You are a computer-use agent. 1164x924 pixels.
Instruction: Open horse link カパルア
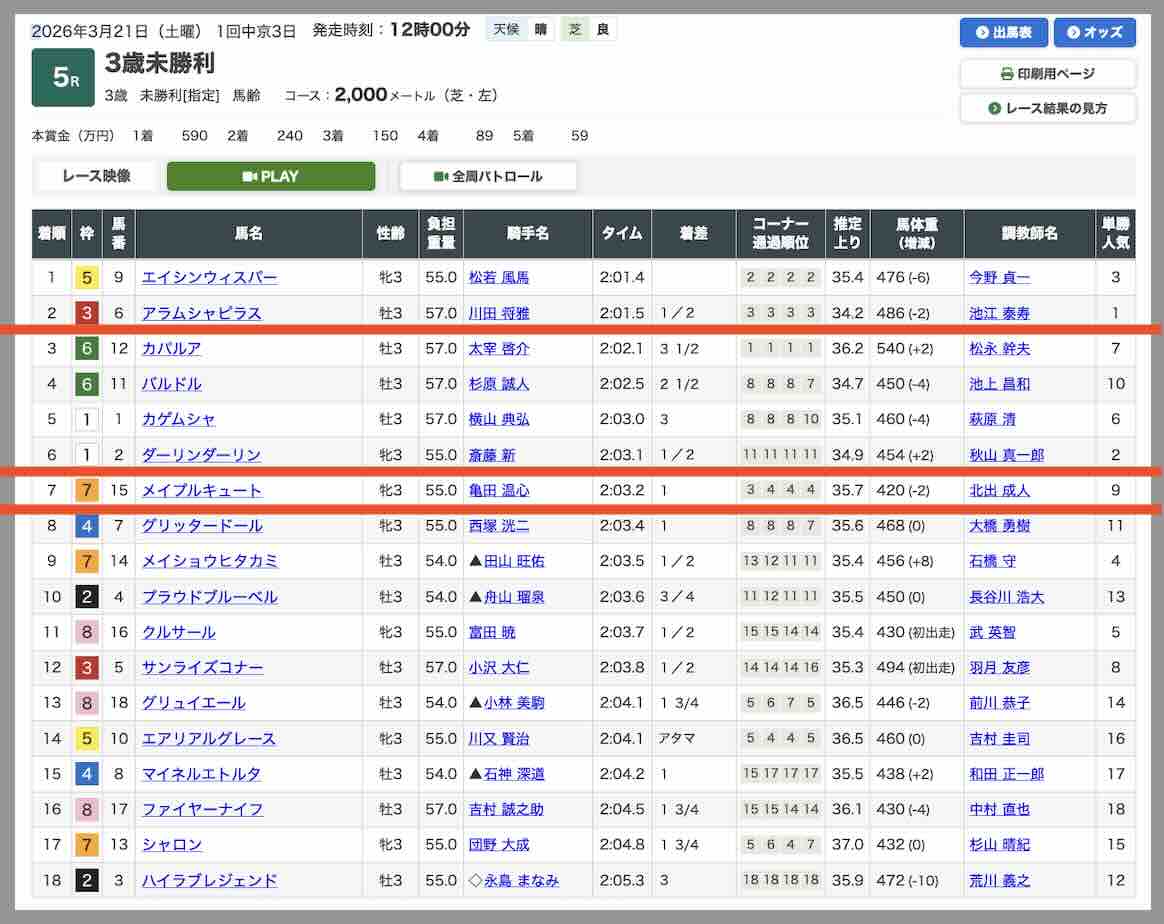[x=171, y=349]
